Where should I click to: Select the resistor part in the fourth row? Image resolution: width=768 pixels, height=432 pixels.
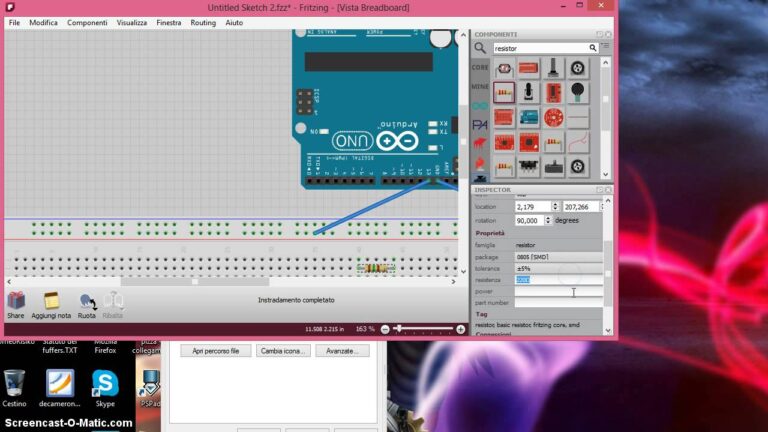[553, 143]
